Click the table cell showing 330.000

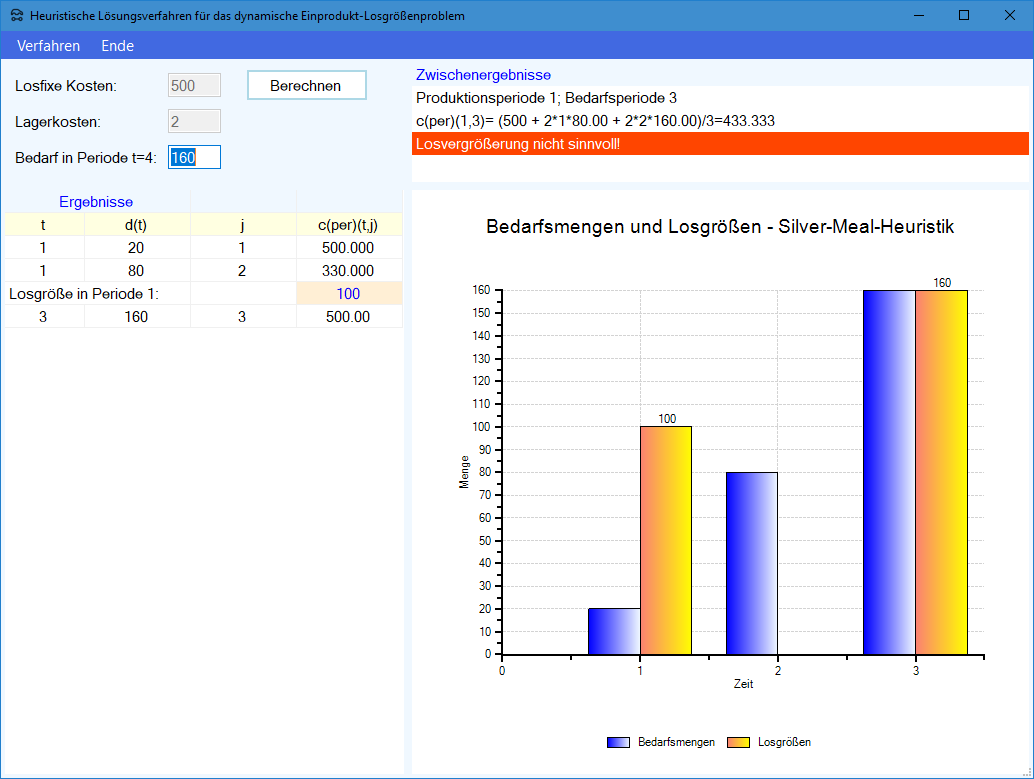pos(348,271)
